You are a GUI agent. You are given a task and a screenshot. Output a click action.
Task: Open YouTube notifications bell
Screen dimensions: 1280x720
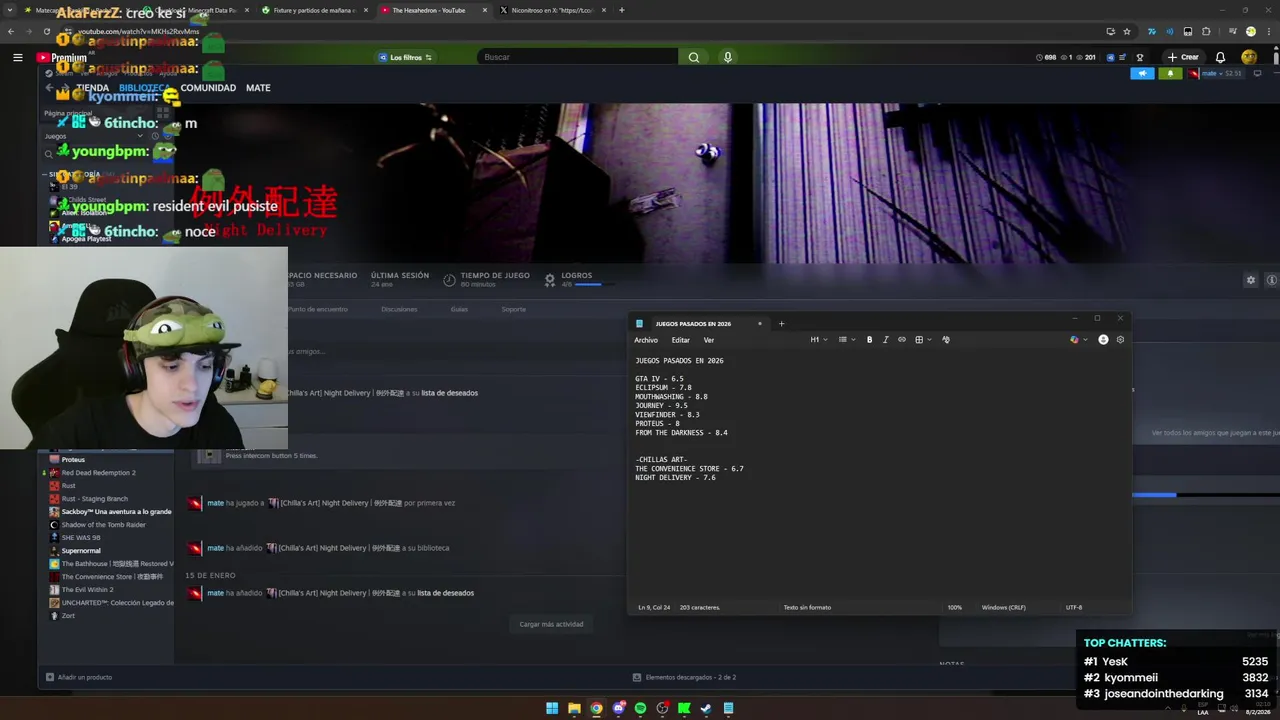[1220, 57]
